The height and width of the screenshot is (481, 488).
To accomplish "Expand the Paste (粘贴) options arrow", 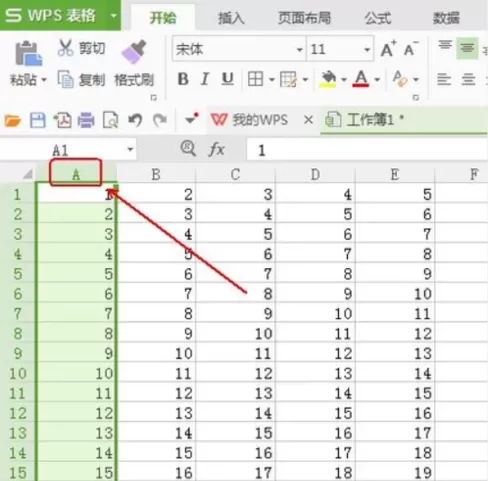I will pos(44,80).
